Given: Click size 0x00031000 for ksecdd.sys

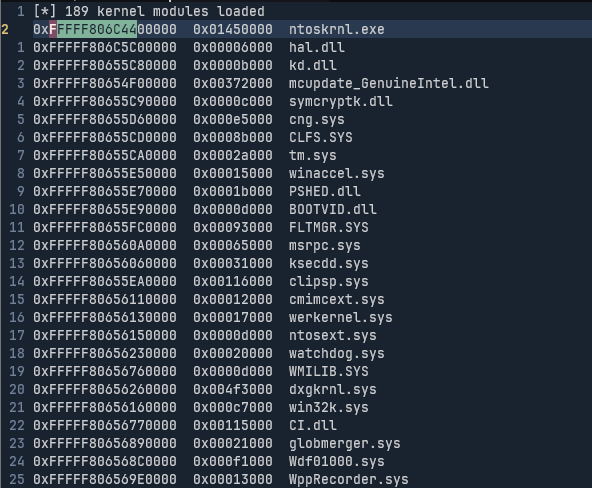Looking at the screenshot, I should coord(233,263).
